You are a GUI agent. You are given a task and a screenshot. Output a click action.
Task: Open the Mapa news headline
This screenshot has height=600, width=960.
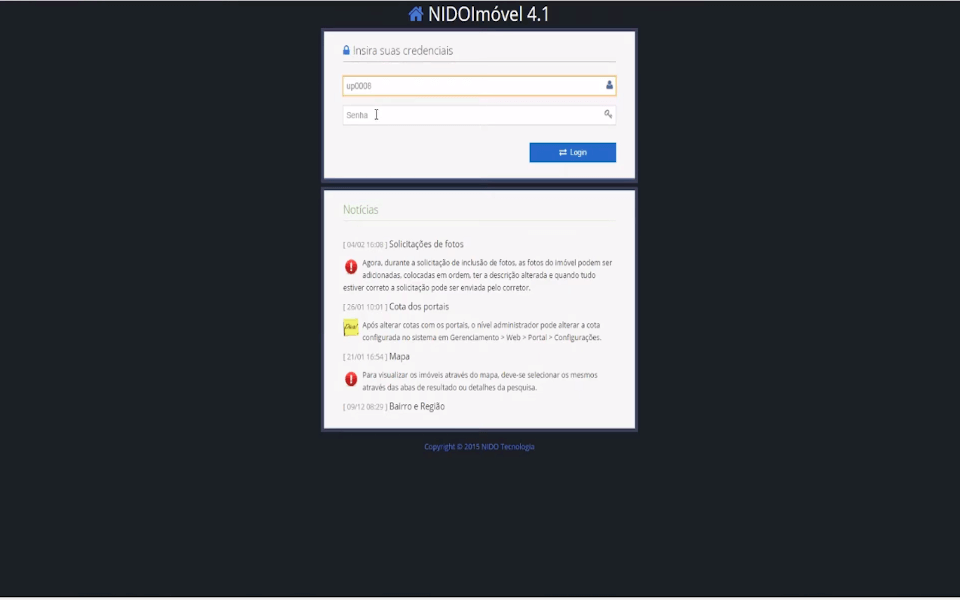[x=399, y=356]
